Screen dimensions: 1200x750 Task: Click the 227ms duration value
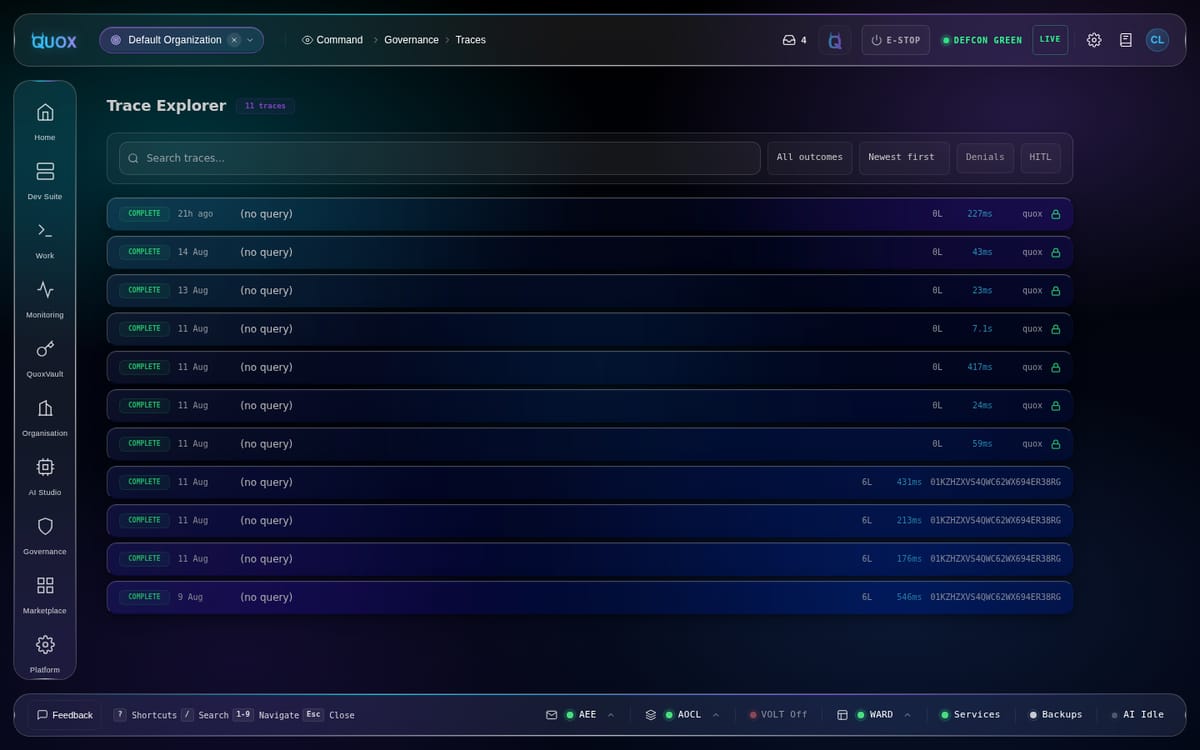pyautogui.click(x=980, y=214)
